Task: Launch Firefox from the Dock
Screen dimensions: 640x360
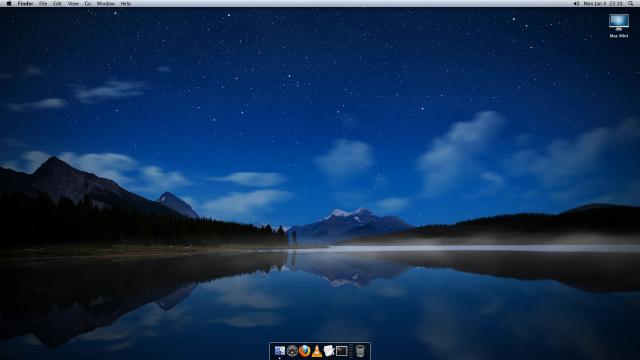Action: (x=304, y=351)
